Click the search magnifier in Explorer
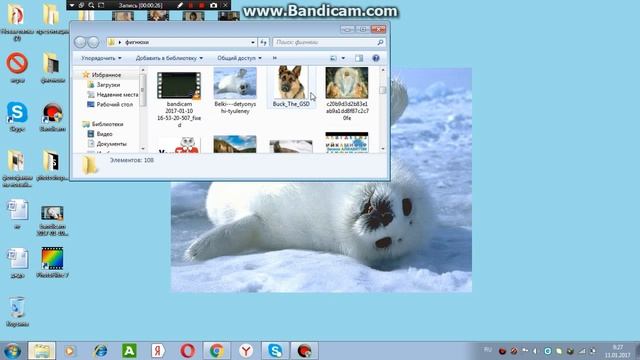The width and height of the screenshot is (640, 360). pyautogui.click(x=380, y=42)
